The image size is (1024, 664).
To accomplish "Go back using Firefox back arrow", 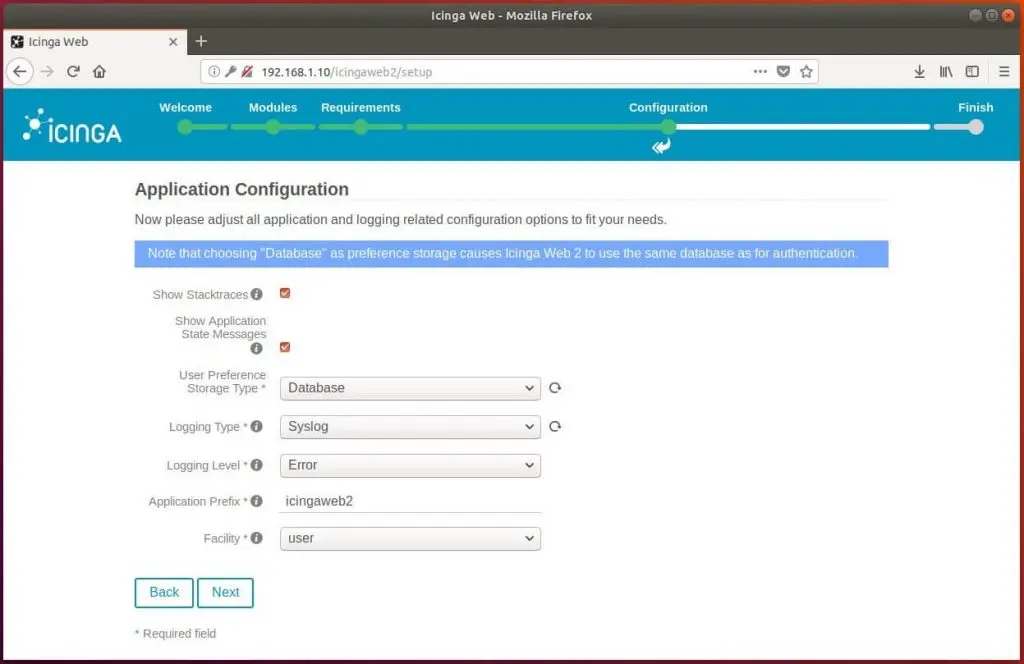I will point(20,72).
